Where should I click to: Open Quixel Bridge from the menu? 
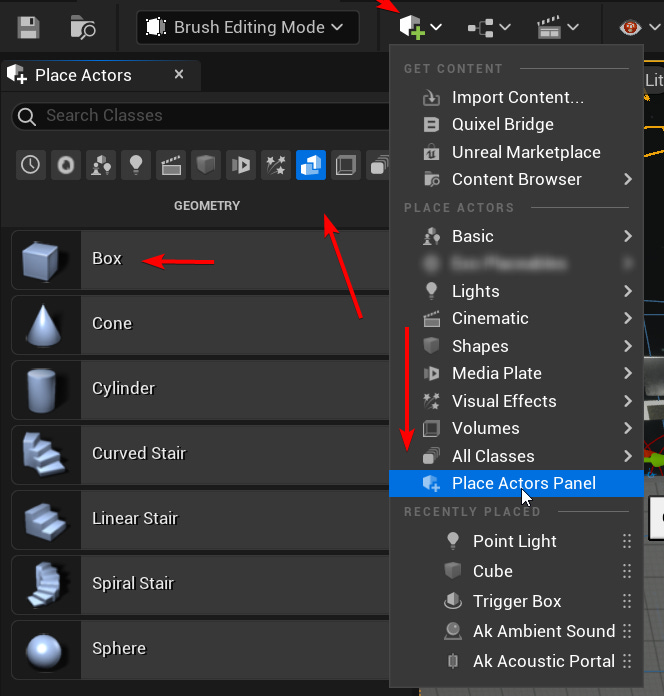(516, 124)
